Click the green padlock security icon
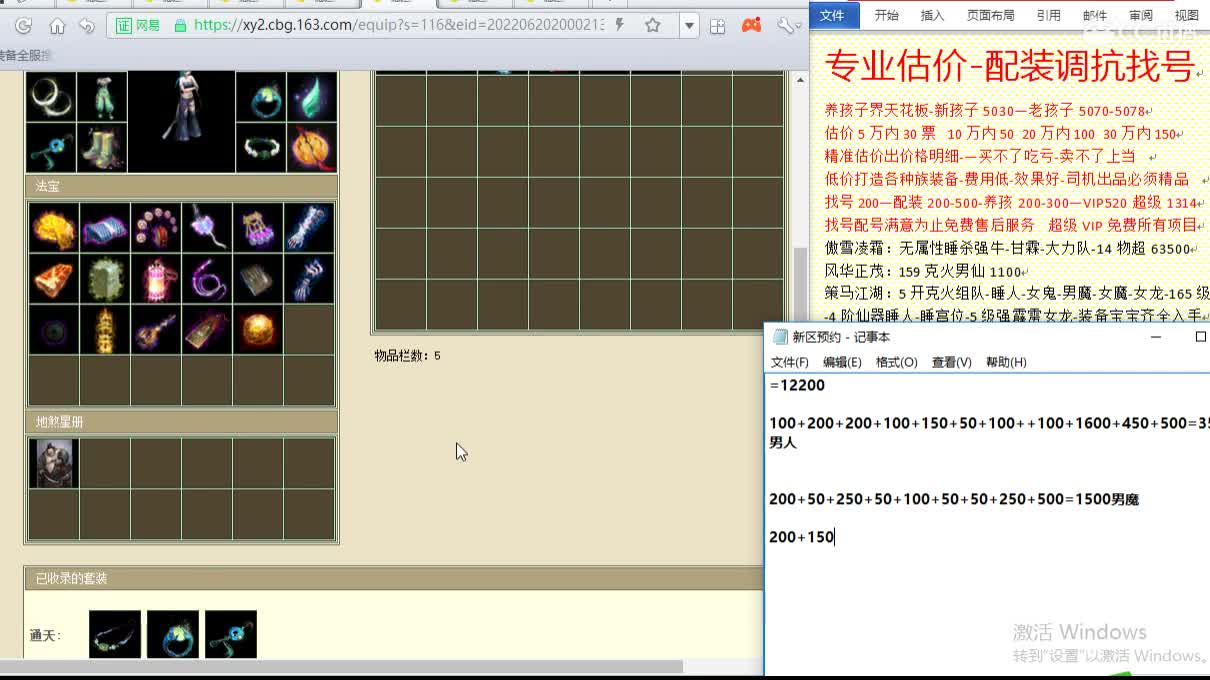1210x680 pixels. click(x=179, y=25)
